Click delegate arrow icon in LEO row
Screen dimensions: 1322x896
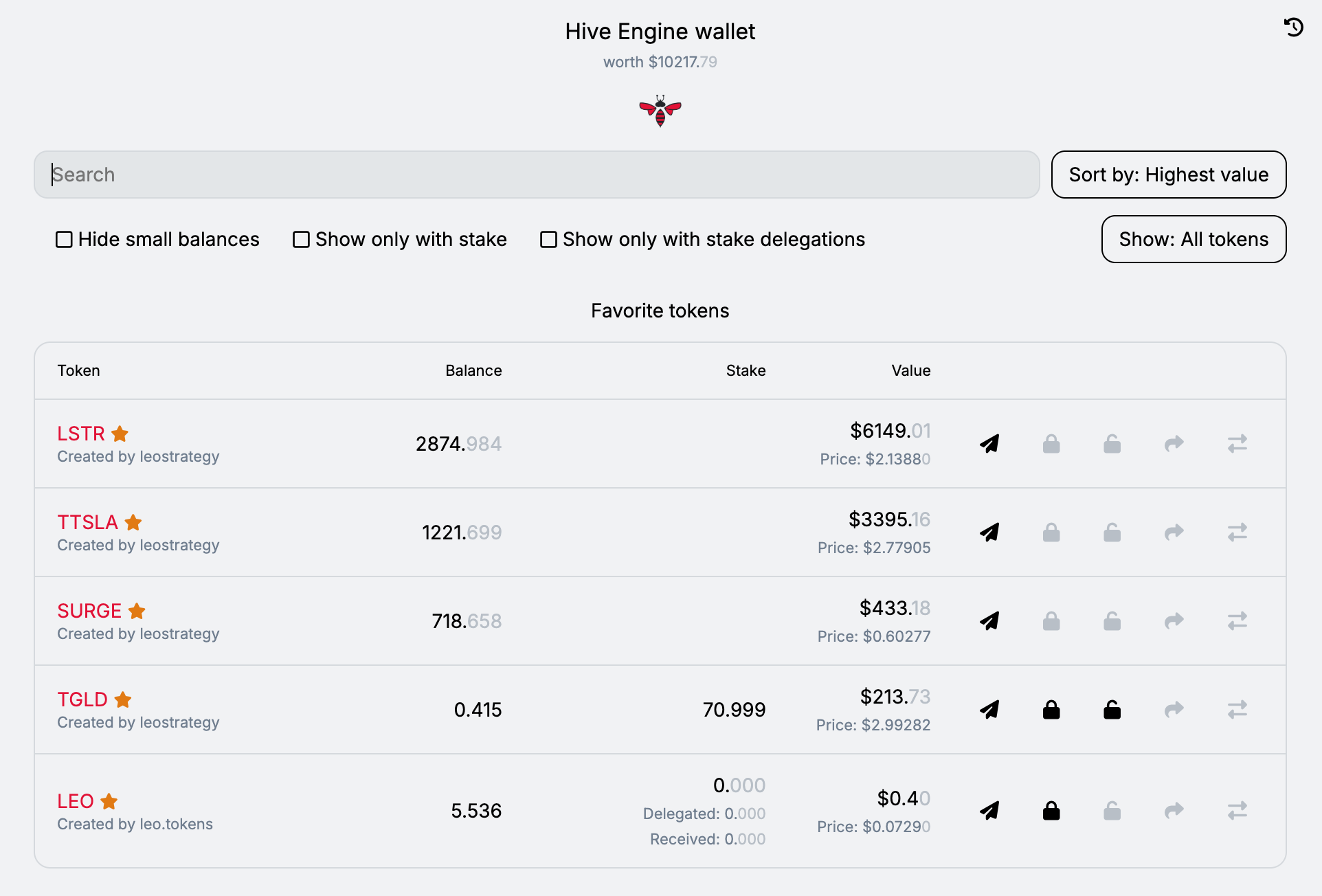click(x=1174, y=811)
